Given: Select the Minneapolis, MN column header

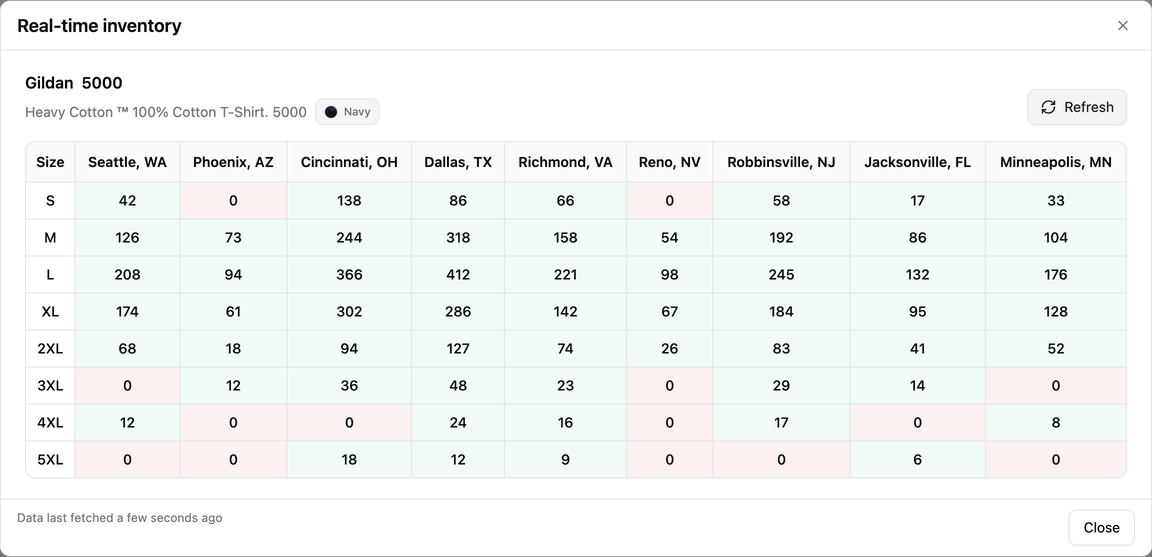Looking at the screenshot, I should [x=1056, y=162].
